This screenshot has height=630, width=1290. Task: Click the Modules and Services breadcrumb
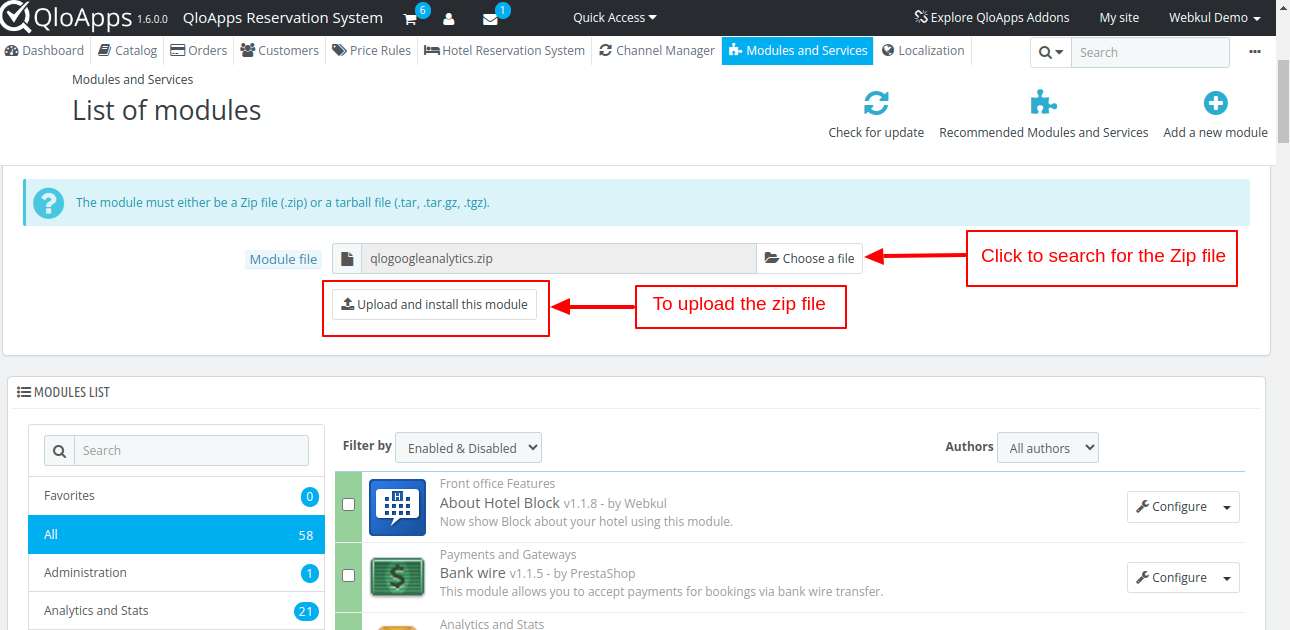tap(133, 79)
